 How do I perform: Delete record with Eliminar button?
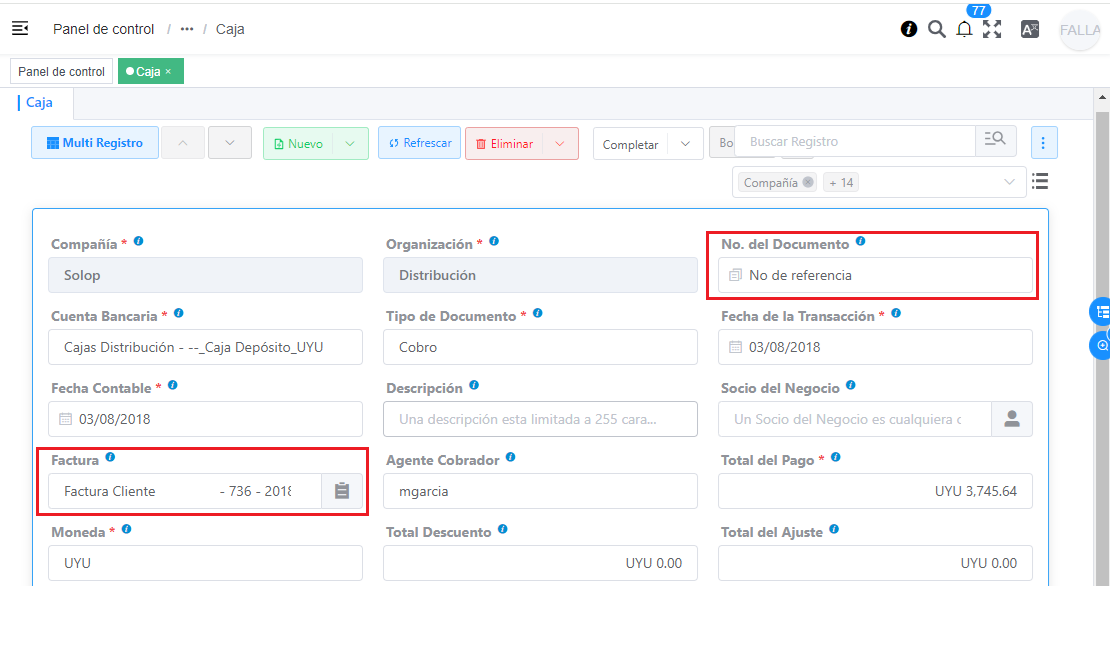(505, 144)
